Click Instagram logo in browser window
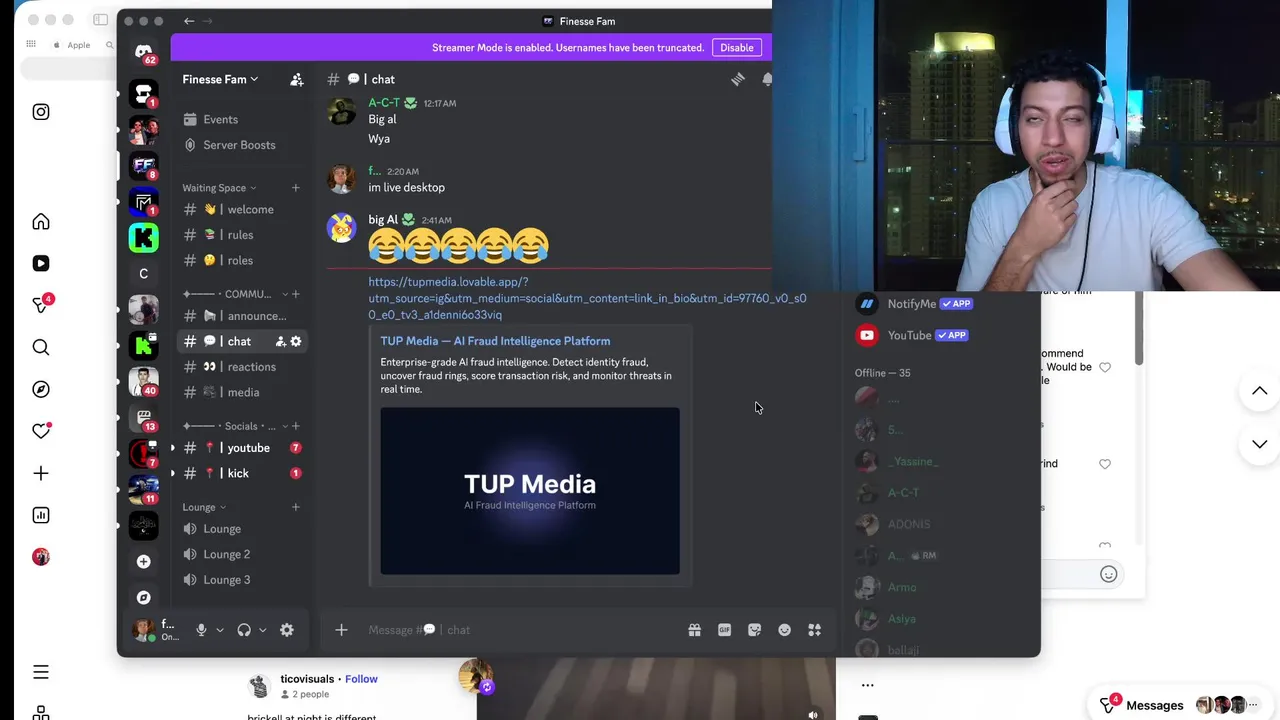 point(41,112)
